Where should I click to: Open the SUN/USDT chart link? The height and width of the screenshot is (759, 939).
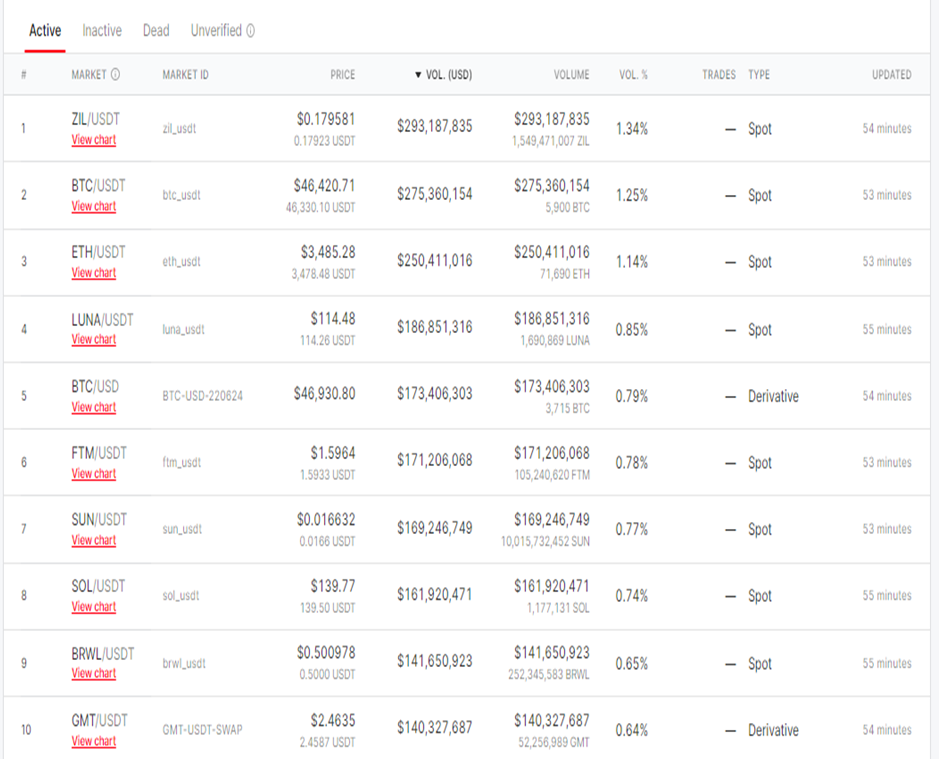(x=93, y=541)
